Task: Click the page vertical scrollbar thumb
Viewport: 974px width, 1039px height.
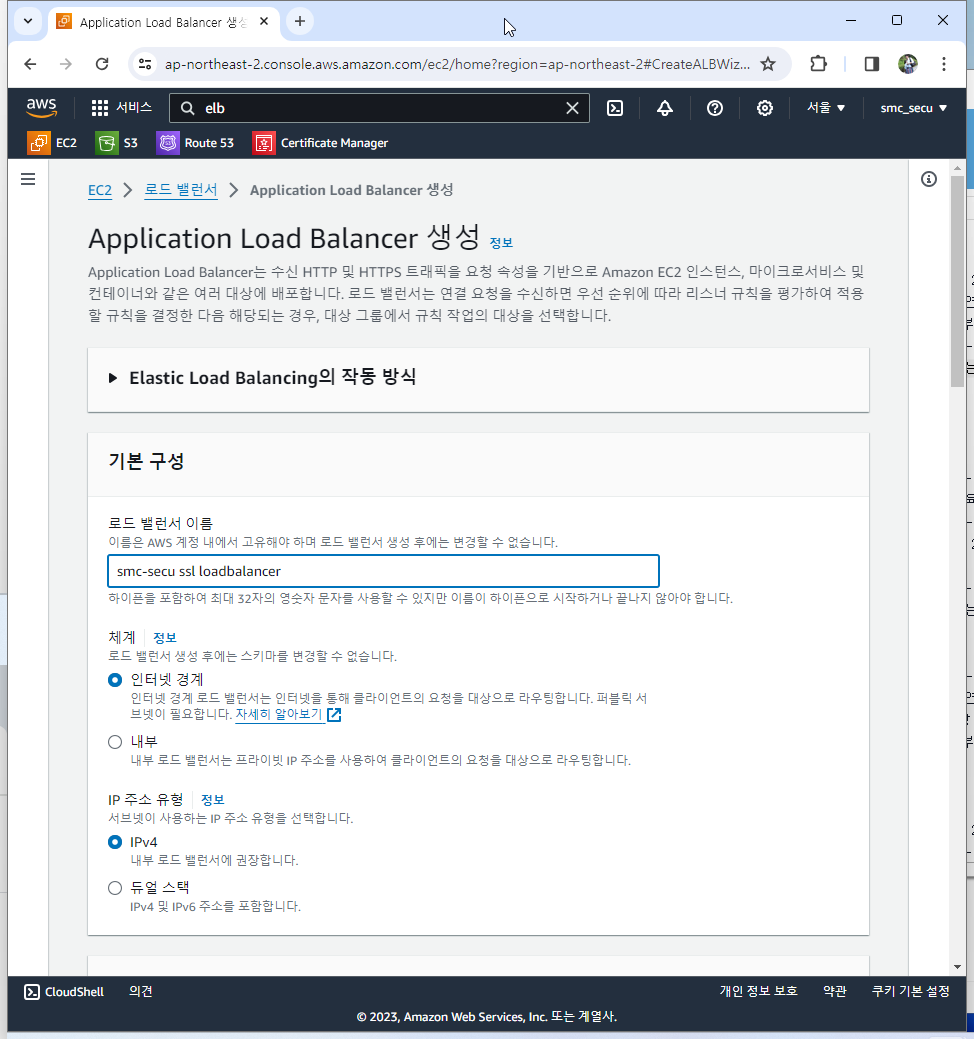Action: pyautogui.click(x=957, y=282)
